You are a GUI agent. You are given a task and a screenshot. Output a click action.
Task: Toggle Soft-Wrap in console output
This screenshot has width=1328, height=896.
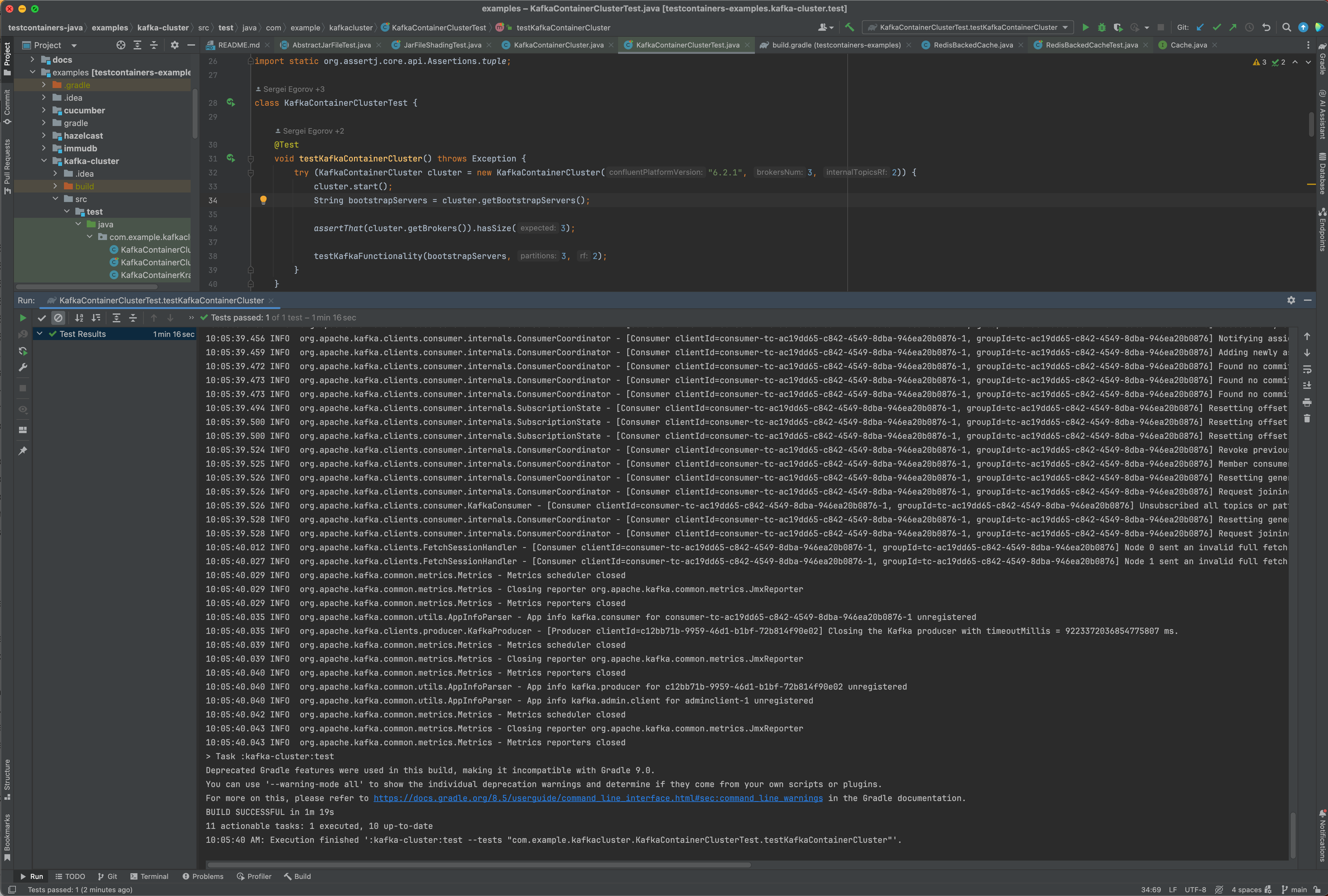1307,369
